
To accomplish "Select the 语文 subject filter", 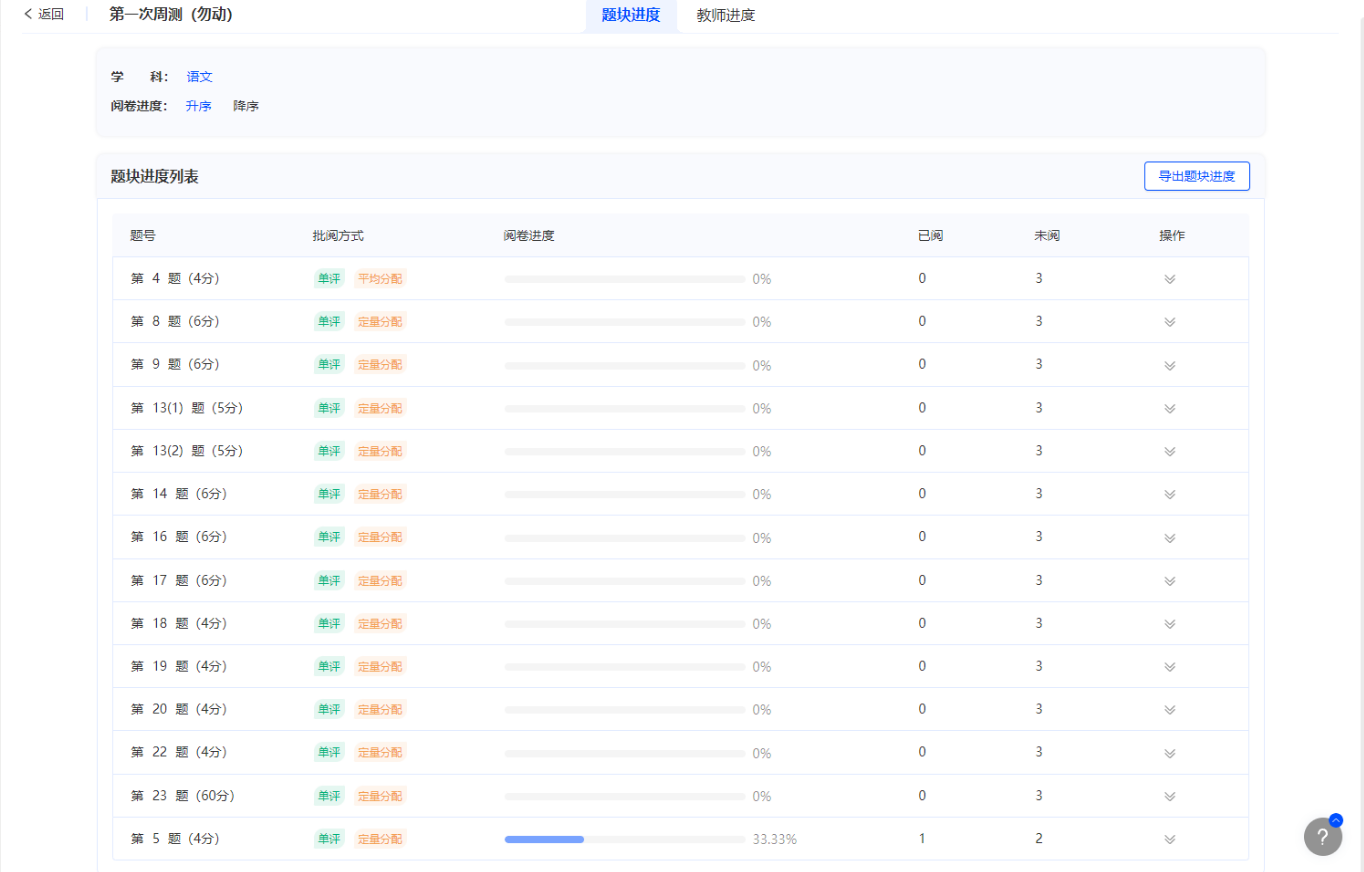I will point(200,77).
